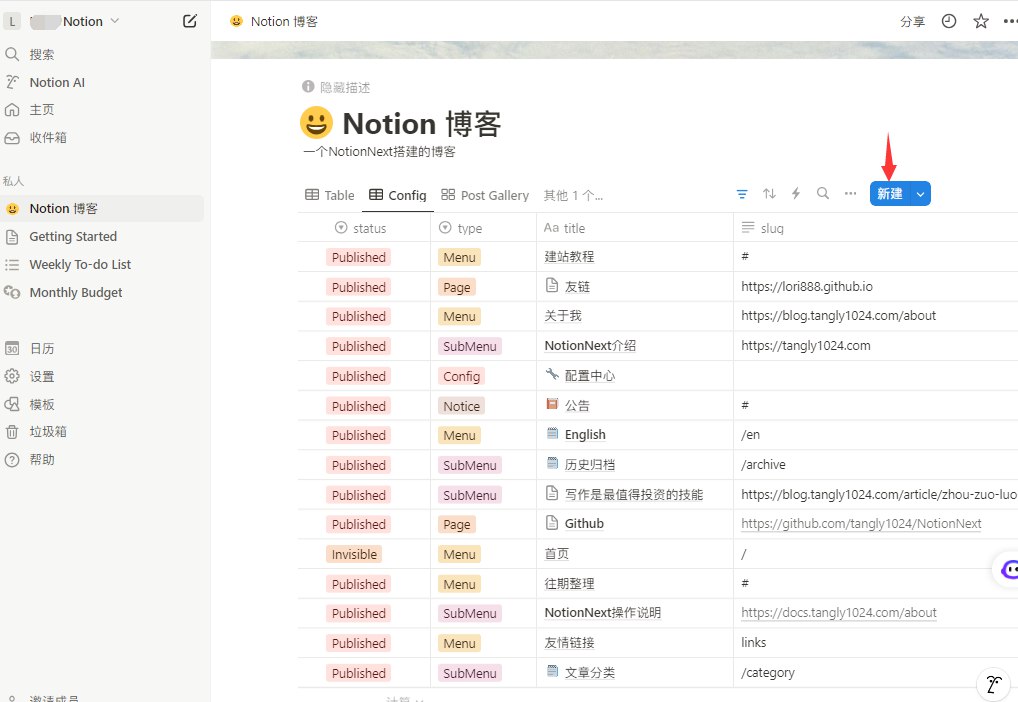Show the other hidden views 其他 1 个
Screen dimensions: 1018x702
(573, 195)
